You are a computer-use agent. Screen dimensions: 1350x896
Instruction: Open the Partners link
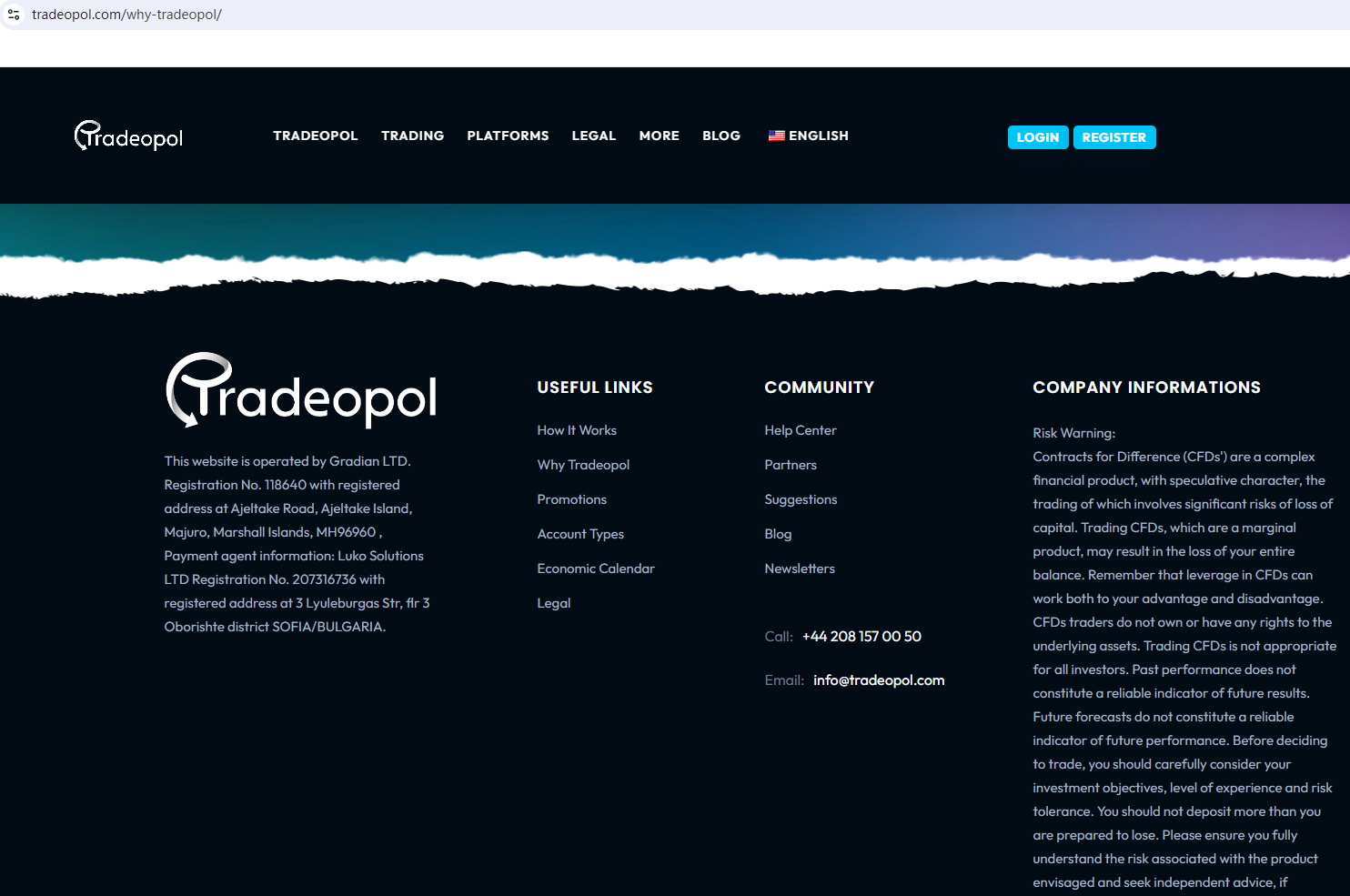coord(791,465)
